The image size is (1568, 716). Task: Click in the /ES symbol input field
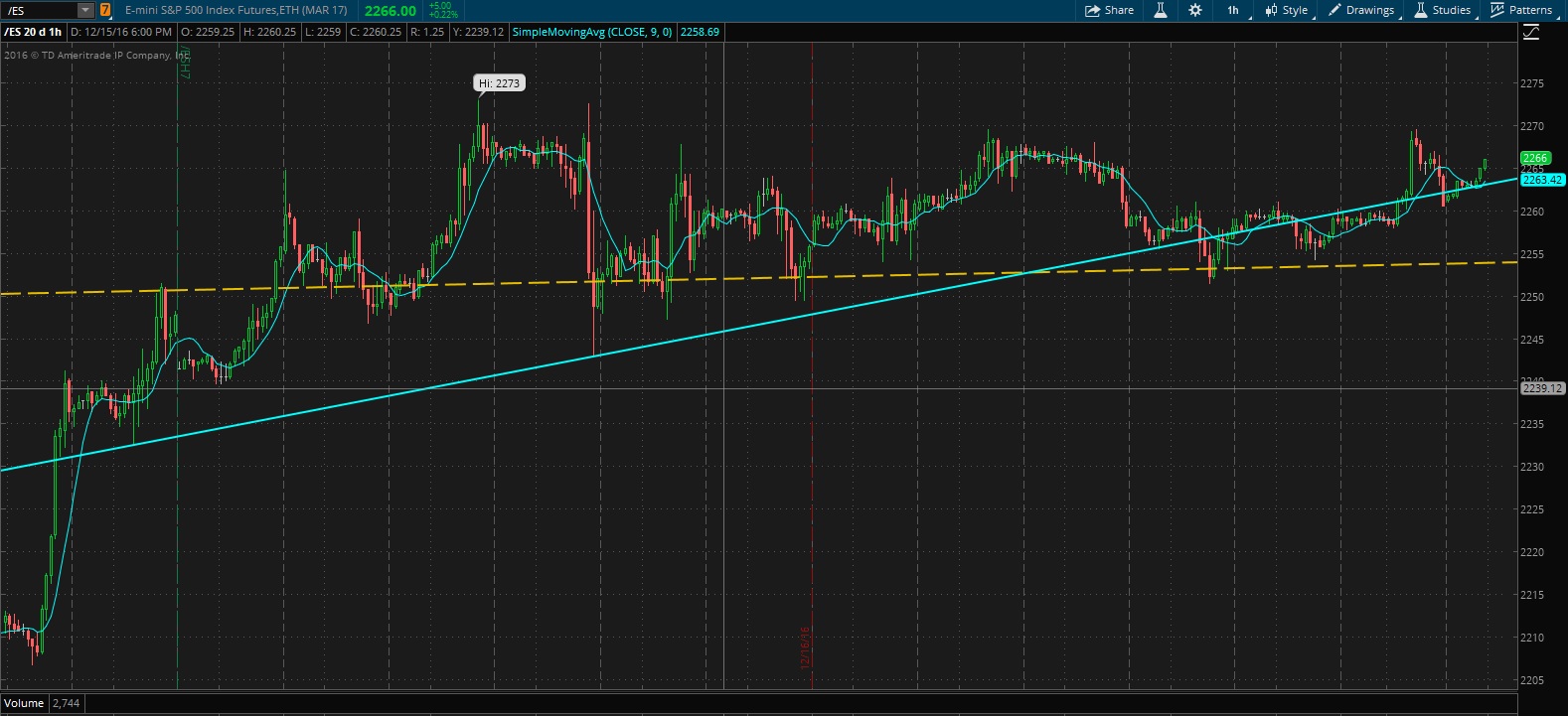(x=40, y=10)
